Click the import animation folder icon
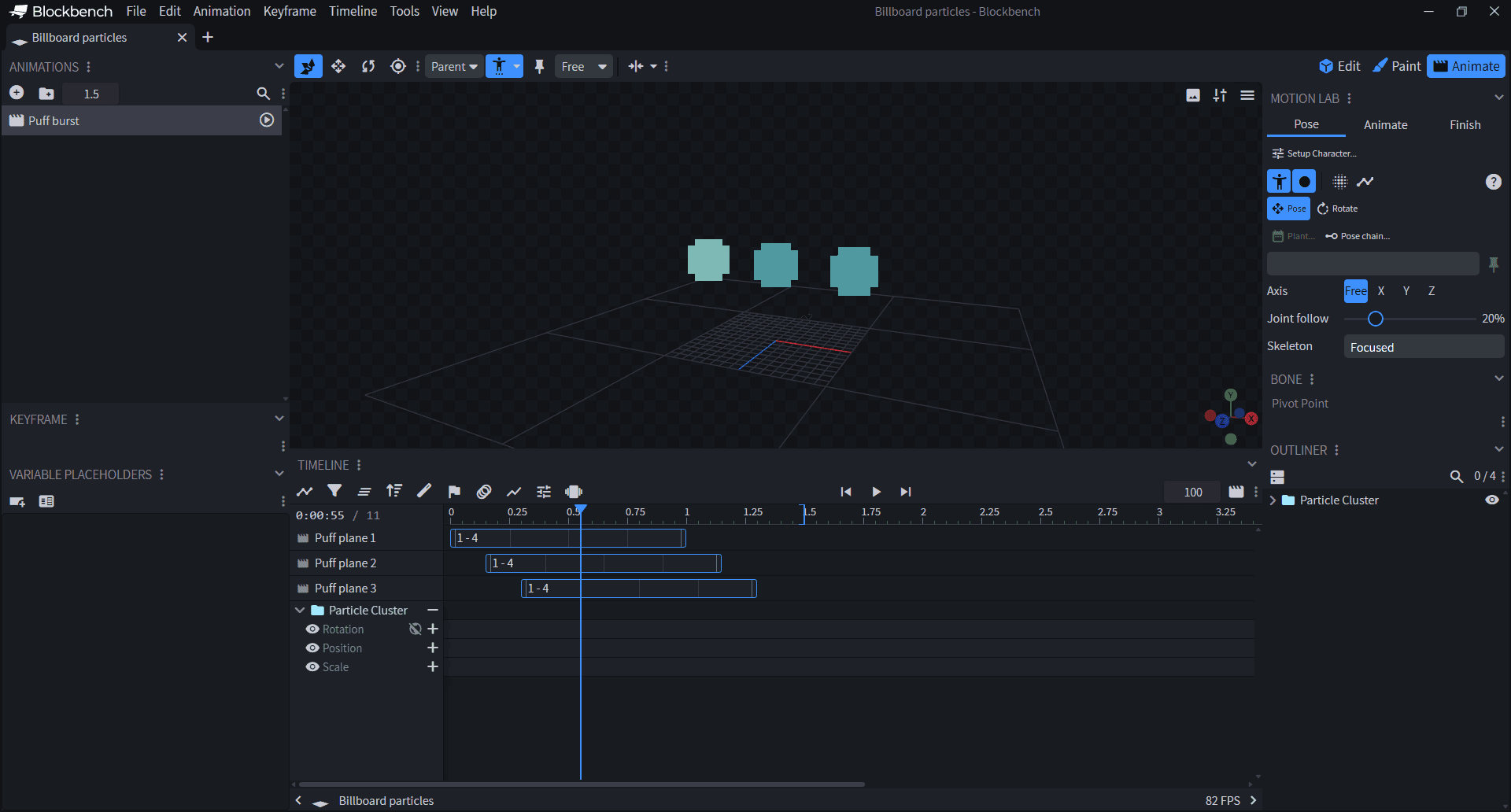The width and height of the screenshot is (1511, 812). (x=46, y=93)
